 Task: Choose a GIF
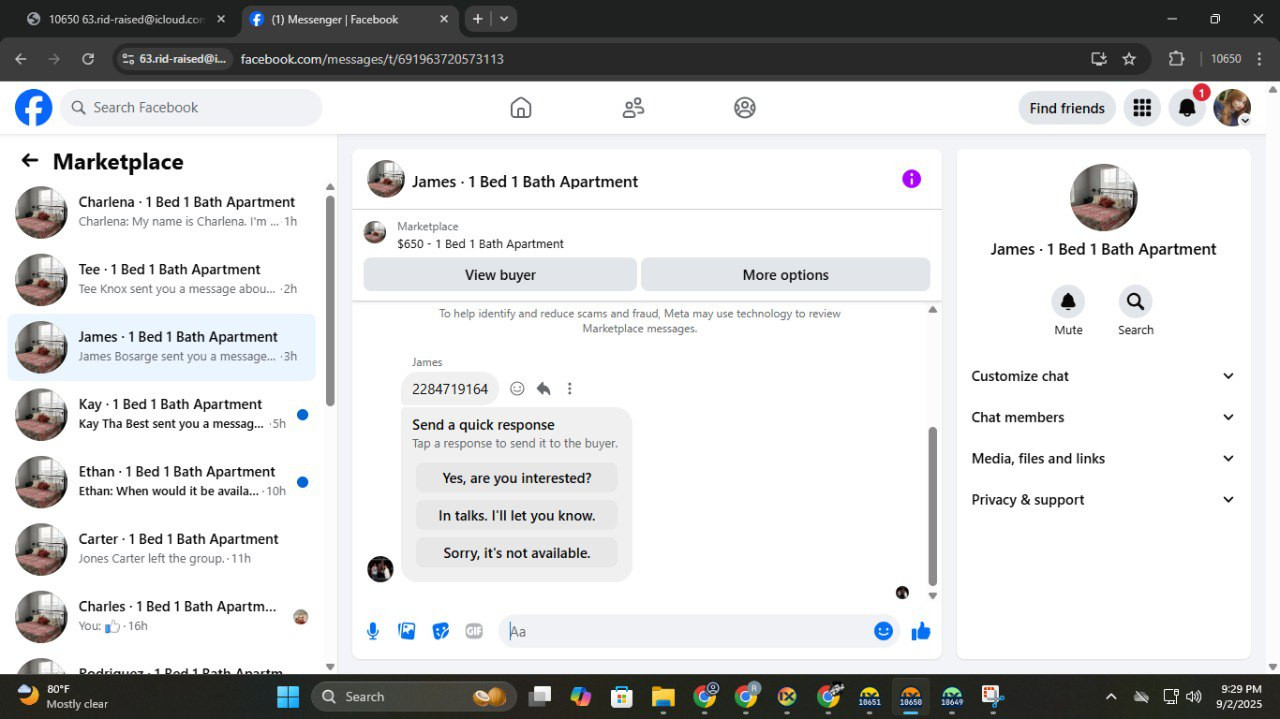[x=474, y=631]
